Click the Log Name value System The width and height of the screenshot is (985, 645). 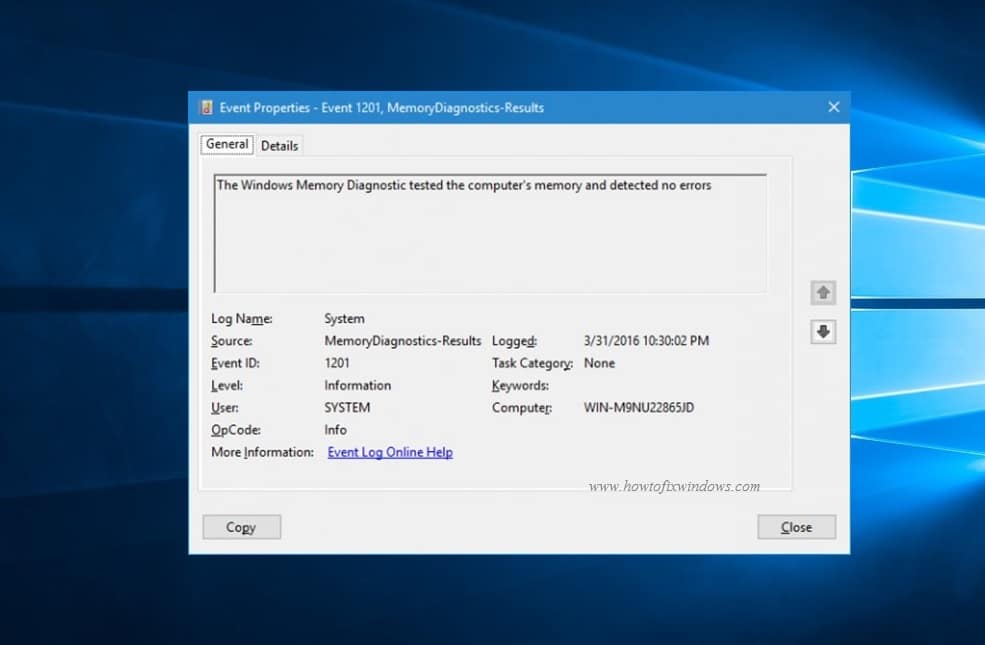344,318
